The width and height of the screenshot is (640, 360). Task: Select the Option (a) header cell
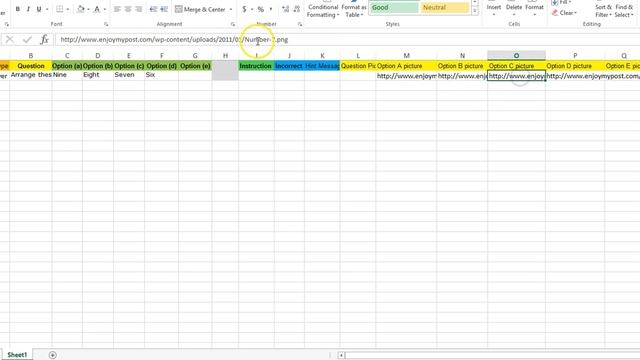[67, 66]
